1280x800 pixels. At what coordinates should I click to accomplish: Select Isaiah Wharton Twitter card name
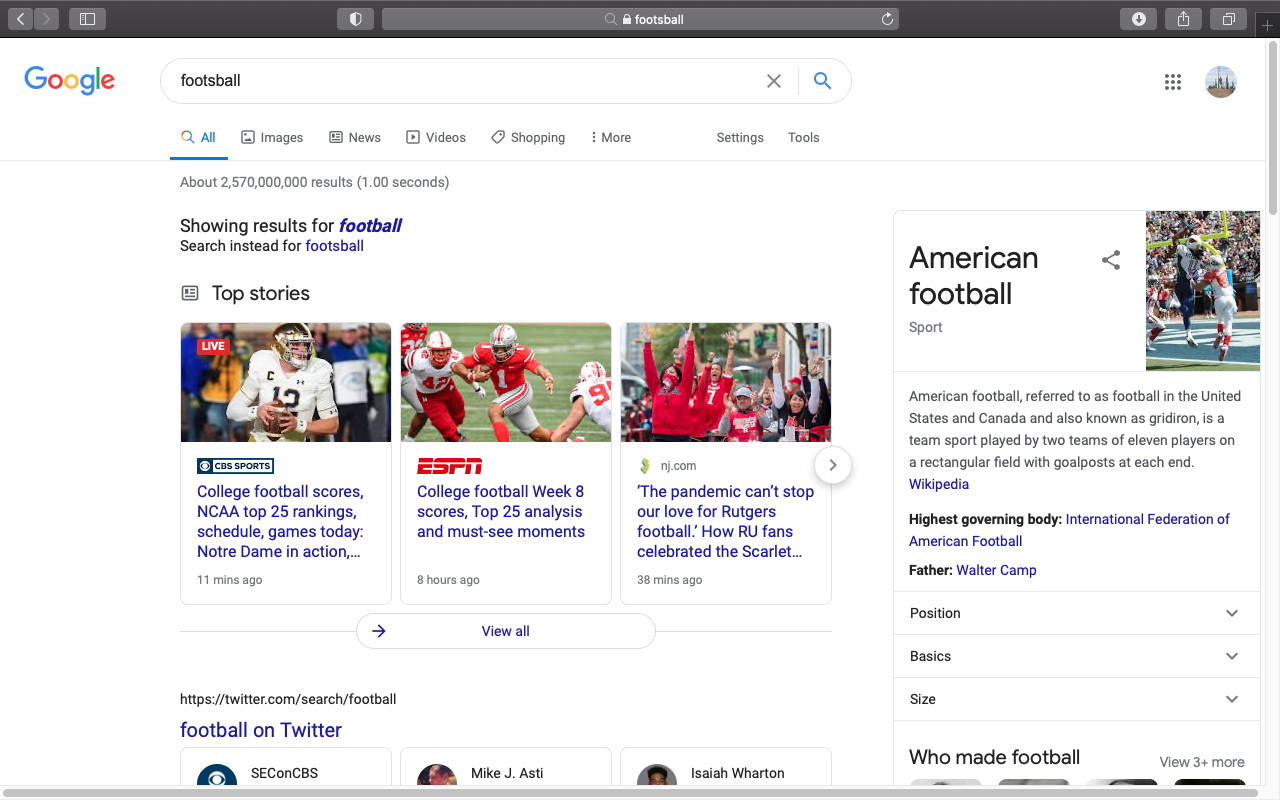click(x=738, y=773)
